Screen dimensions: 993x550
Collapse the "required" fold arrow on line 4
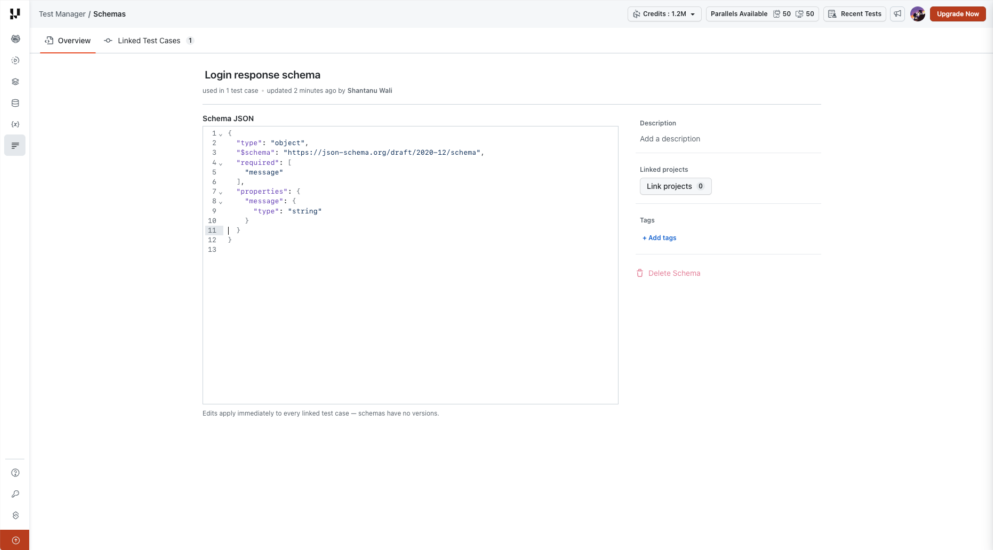coord(221,163)
